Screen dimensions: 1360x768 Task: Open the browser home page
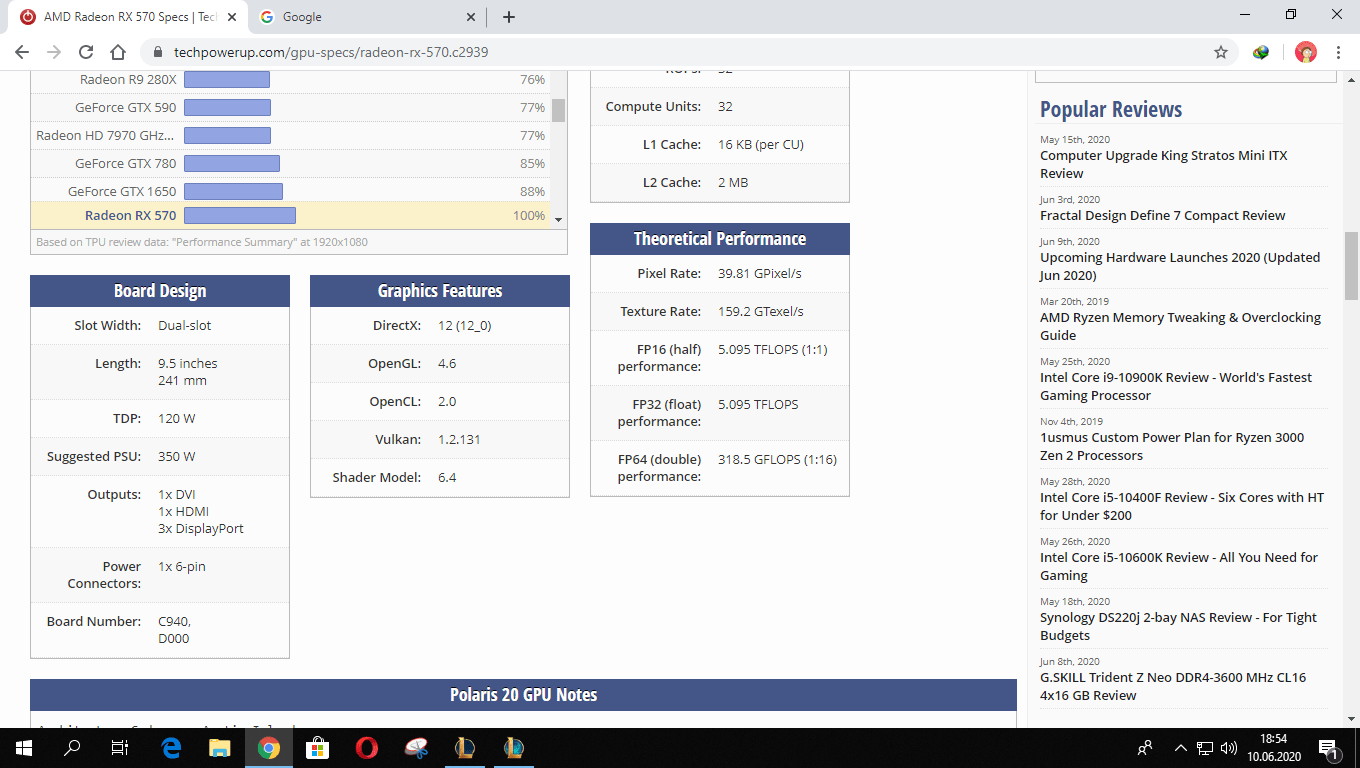pyautogui.click(x=118, y=52)
